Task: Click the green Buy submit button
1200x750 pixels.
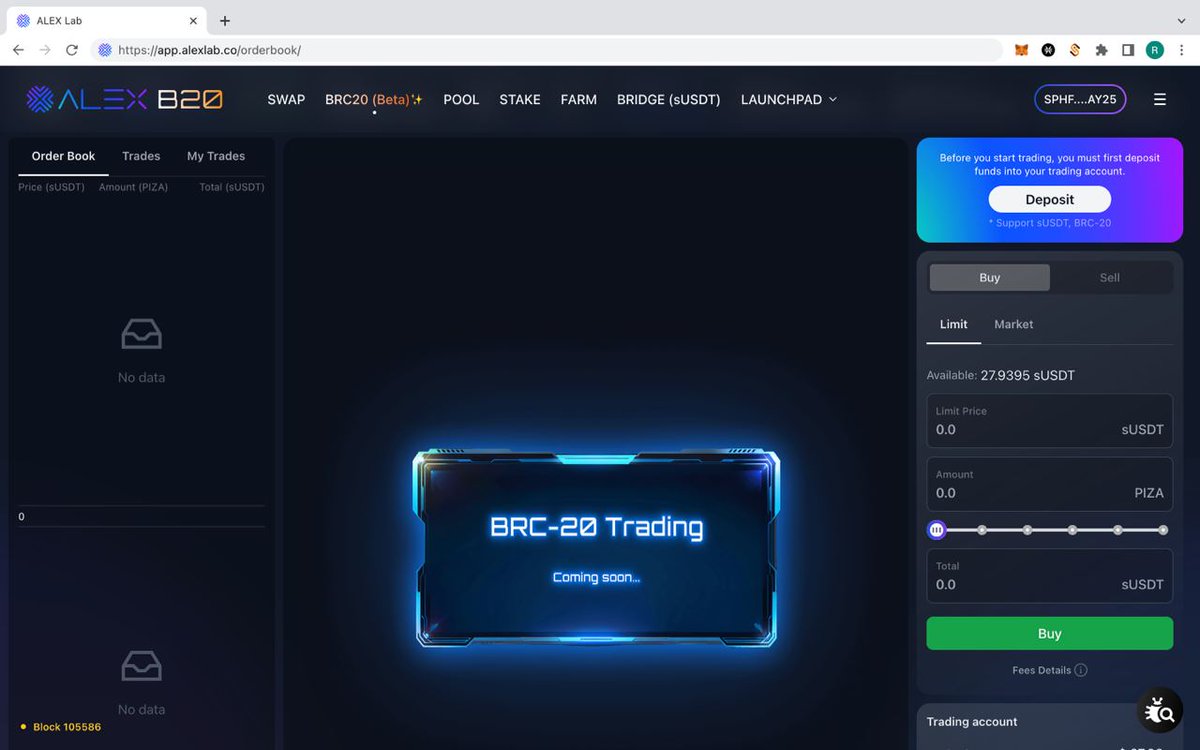Action: 1050,633
